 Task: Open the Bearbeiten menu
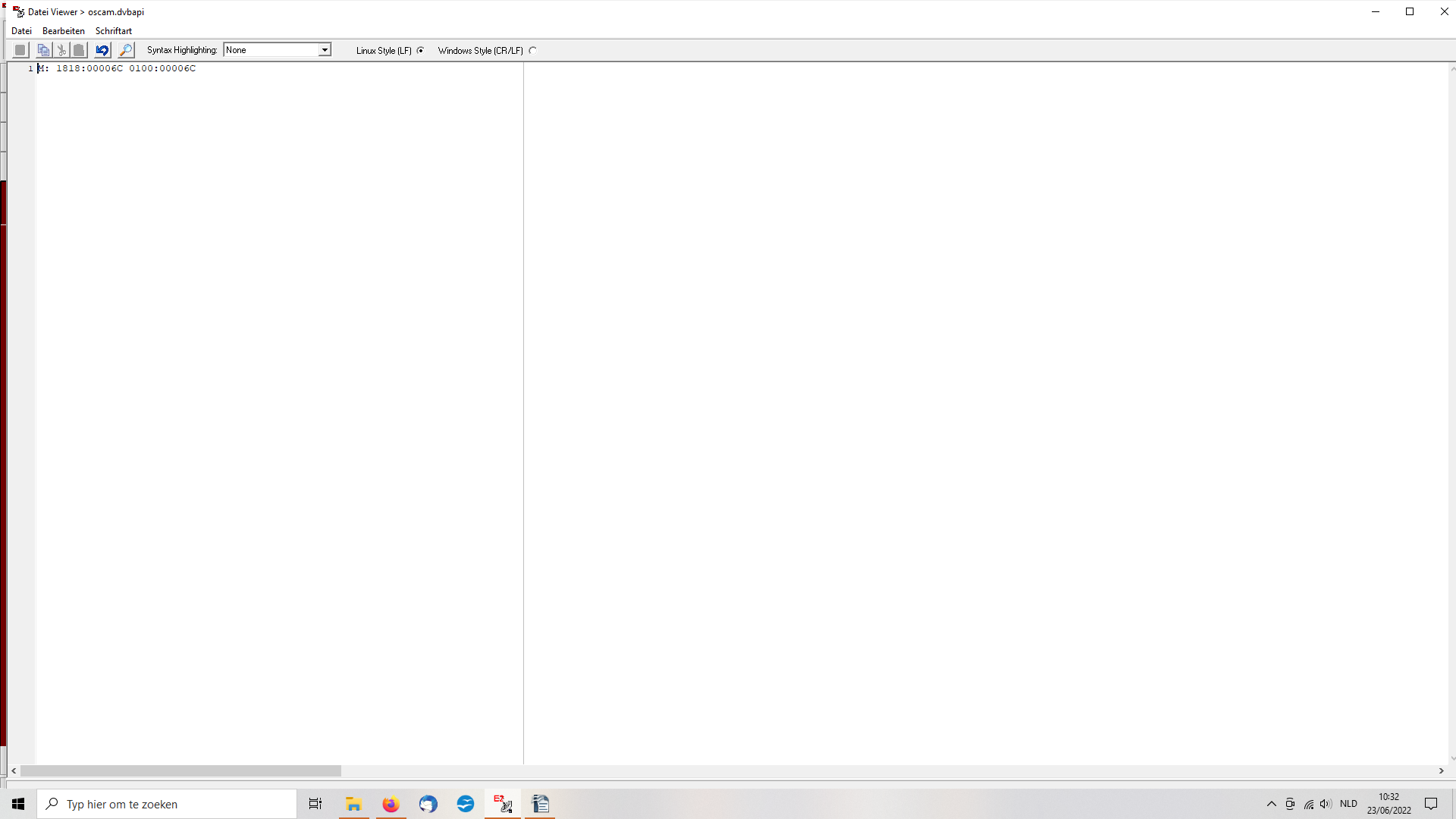(x=64, y=31)
